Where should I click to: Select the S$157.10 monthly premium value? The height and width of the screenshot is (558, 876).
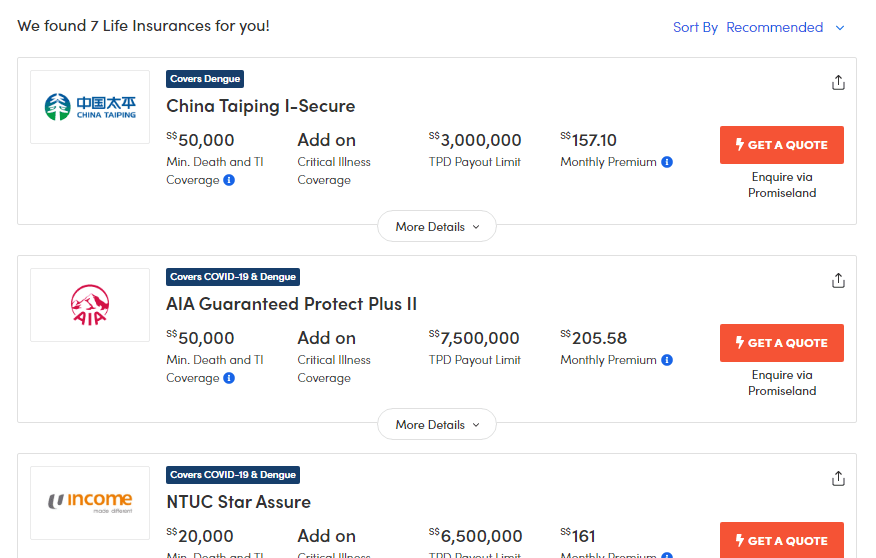tap(588, 140)
